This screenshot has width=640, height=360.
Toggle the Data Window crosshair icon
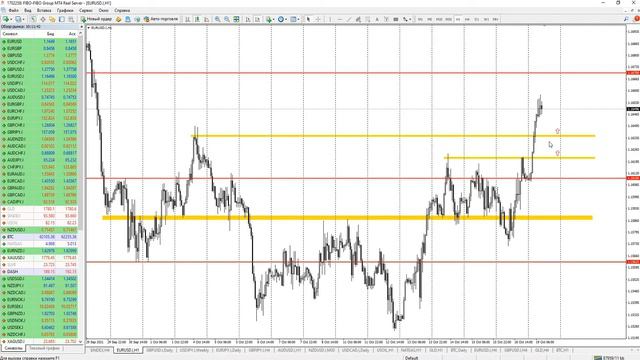pyautogui.click(x=43, y=19)
